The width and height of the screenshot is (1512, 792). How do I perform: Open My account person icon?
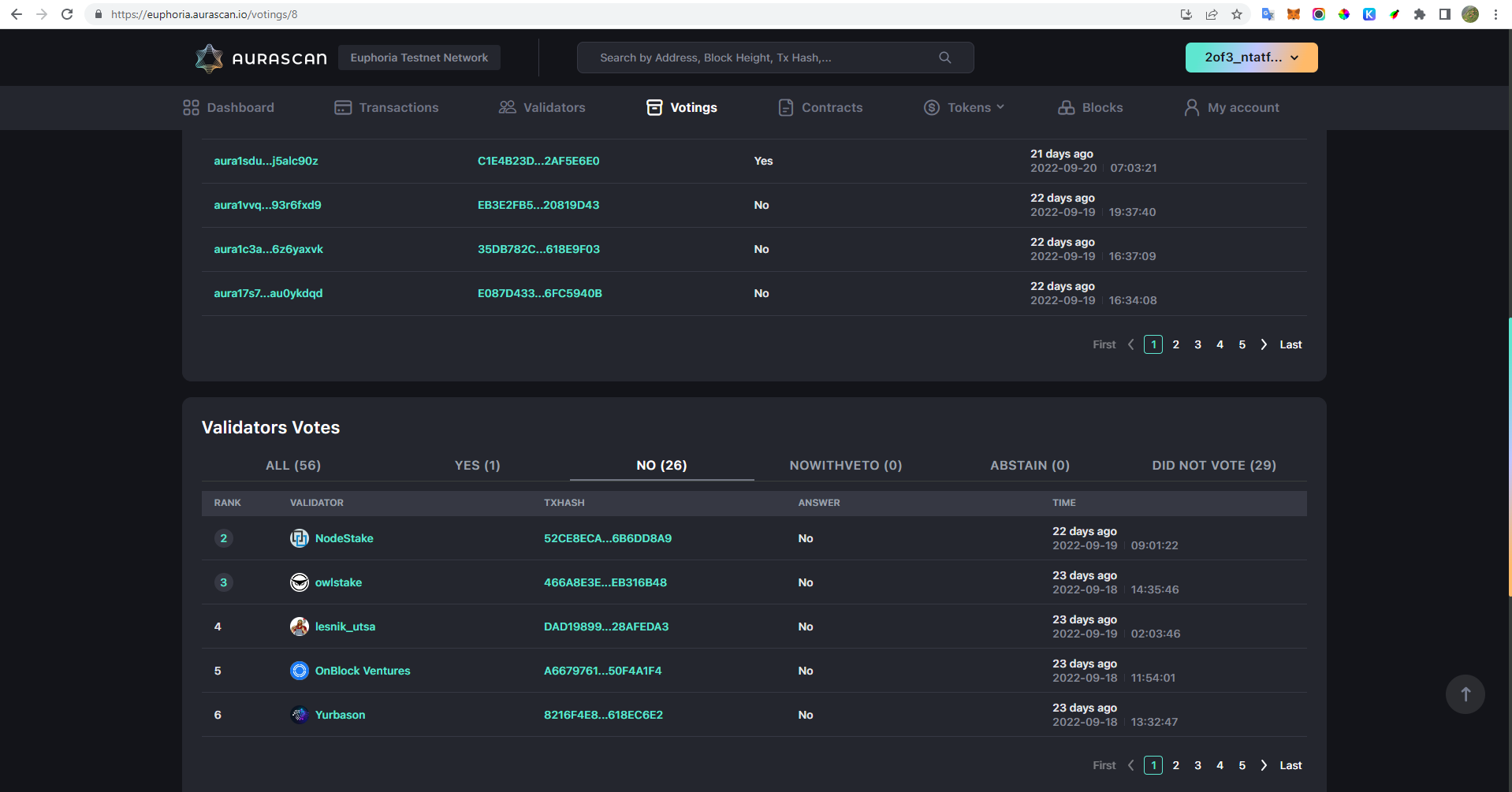1190,106
